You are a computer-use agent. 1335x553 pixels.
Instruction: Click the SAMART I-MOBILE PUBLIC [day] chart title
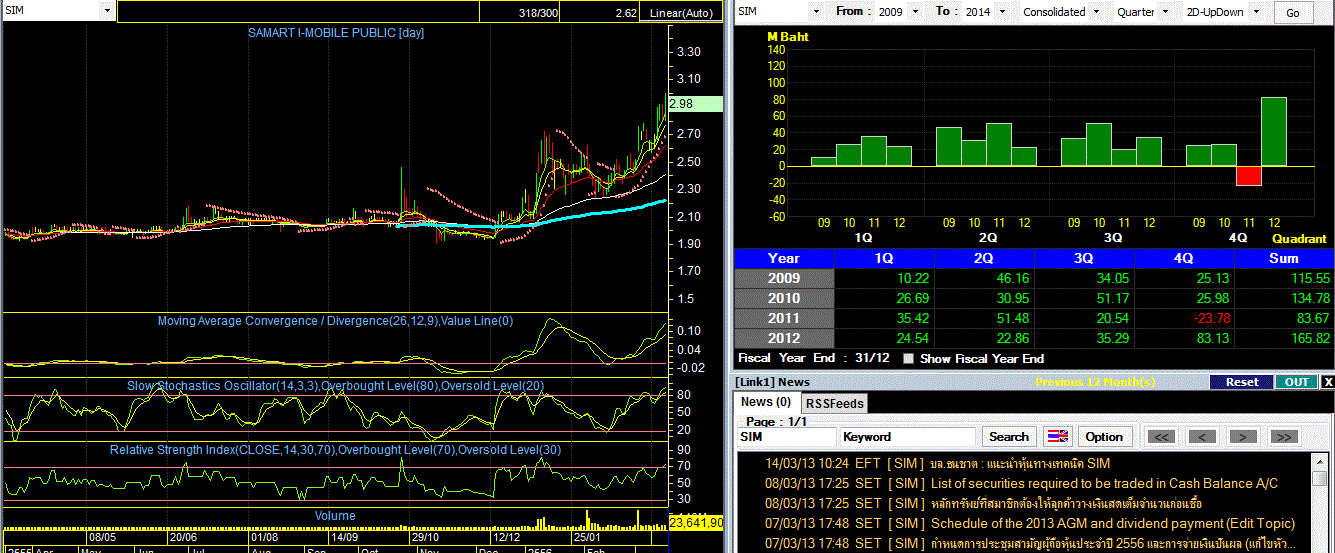(336, 33)
